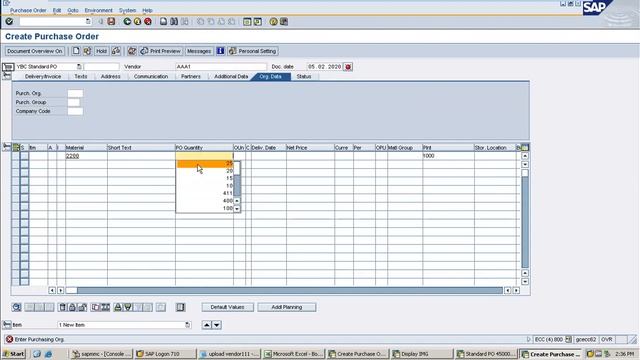
Task: Select first row checkbox in item table
Action: (x=24, y=156)
